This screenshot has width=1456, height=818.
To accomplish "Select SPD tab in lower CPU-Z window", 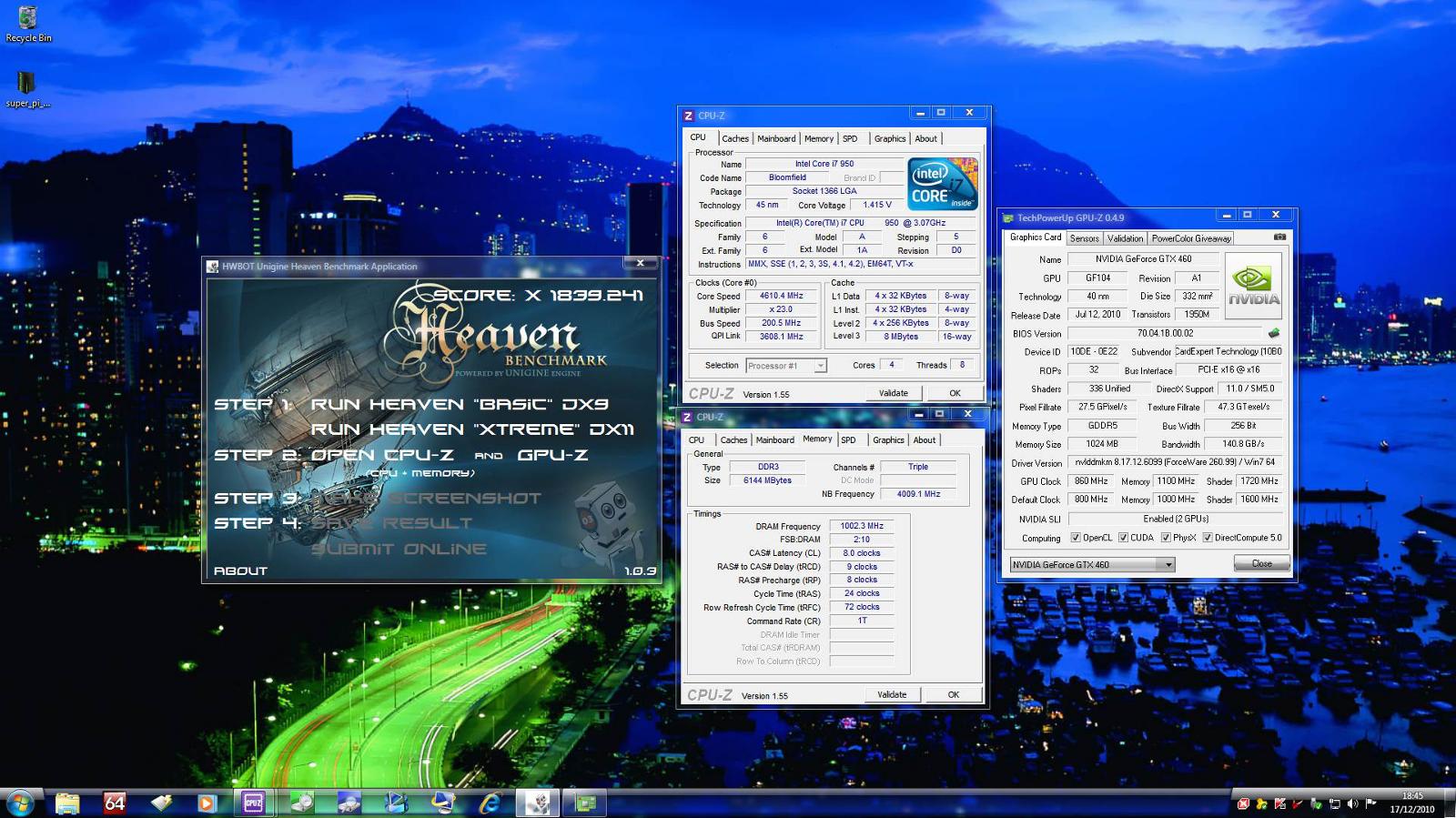I will 848,439.
